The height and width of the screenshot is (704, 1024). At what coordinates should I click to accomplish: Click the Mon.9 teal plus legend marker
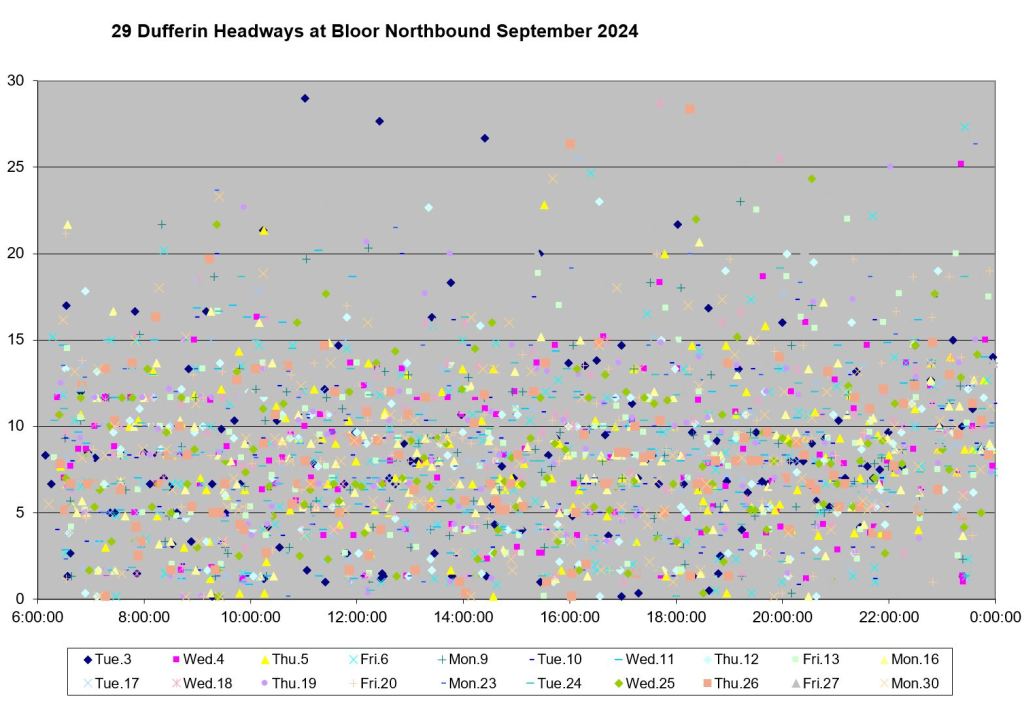442,659
